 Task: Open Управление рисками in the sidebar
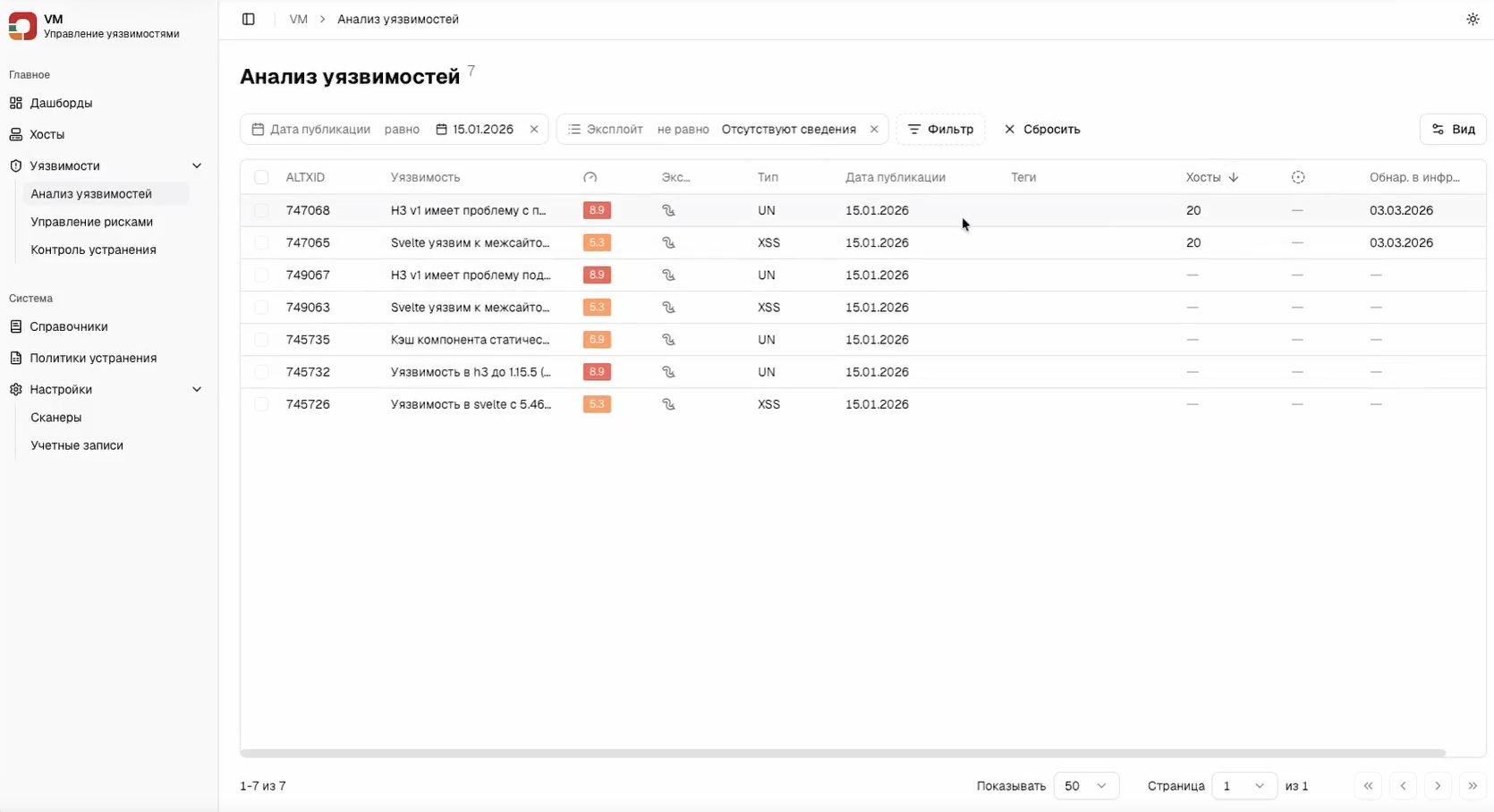[x=91, y=222]
